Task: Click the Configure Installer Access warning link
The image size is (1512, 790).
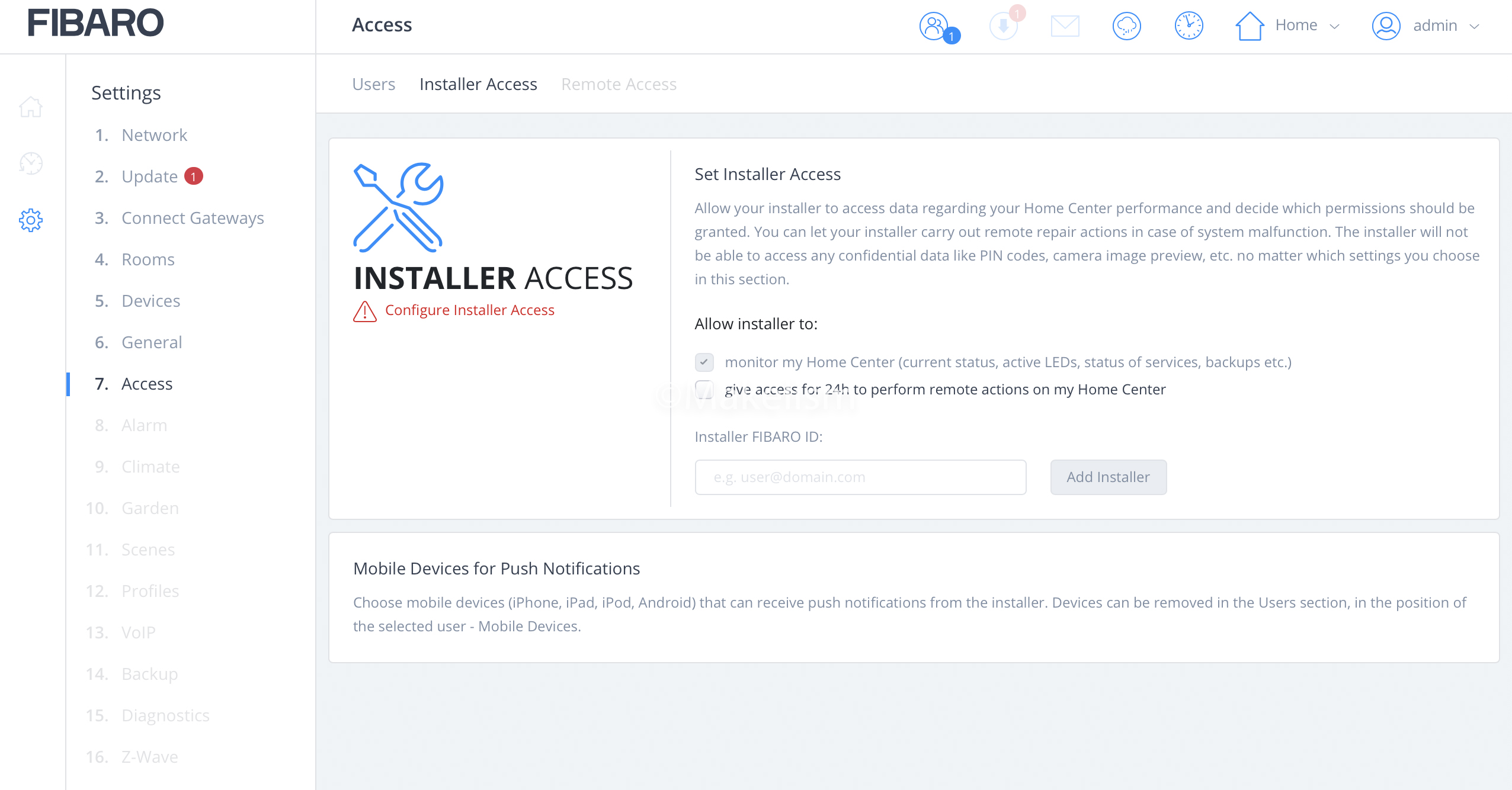Action: coord(469,310)
